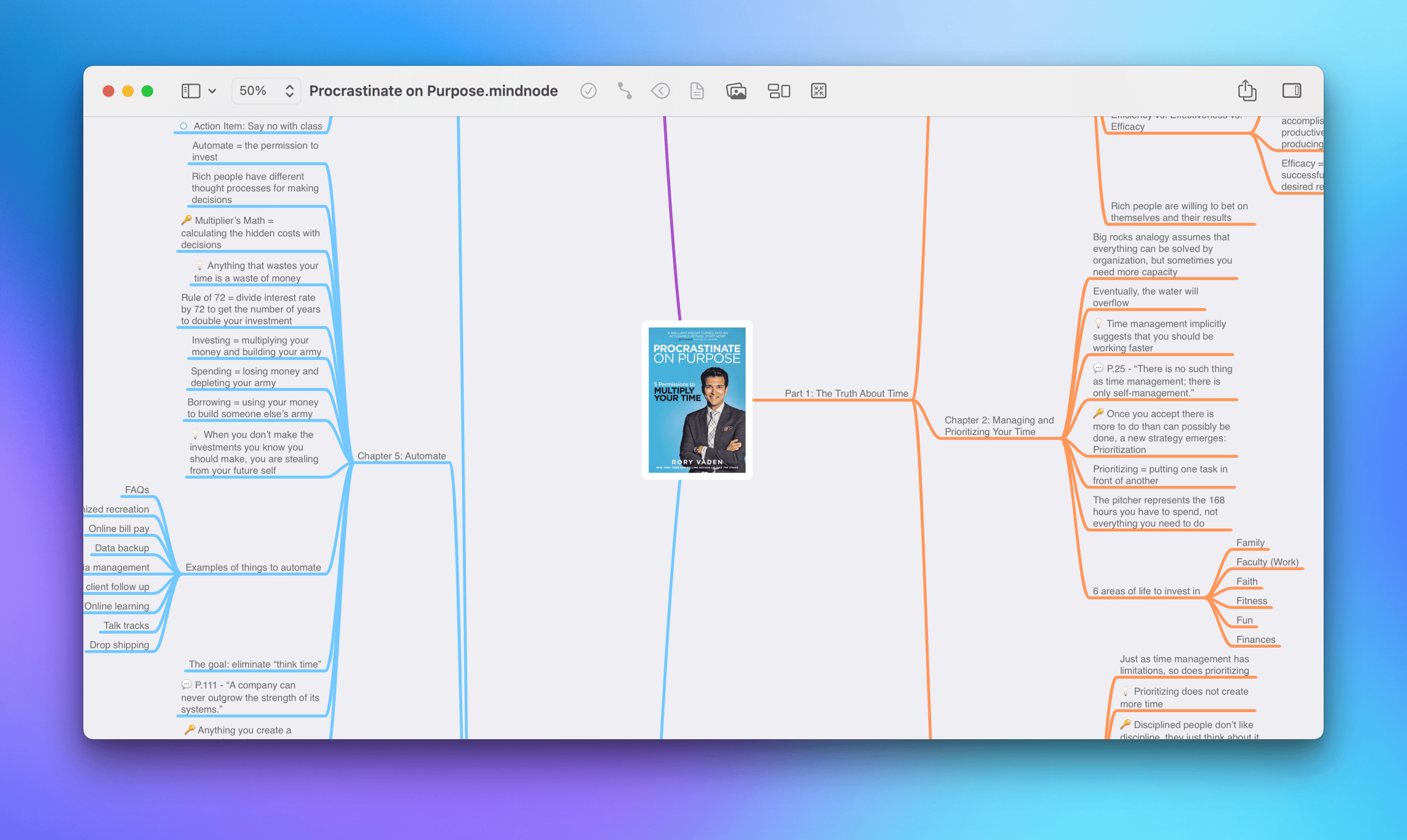Viewport: 1407px width, 840px height.
Task: Select the Big rocks analogy node
Action: (1162, 254)
